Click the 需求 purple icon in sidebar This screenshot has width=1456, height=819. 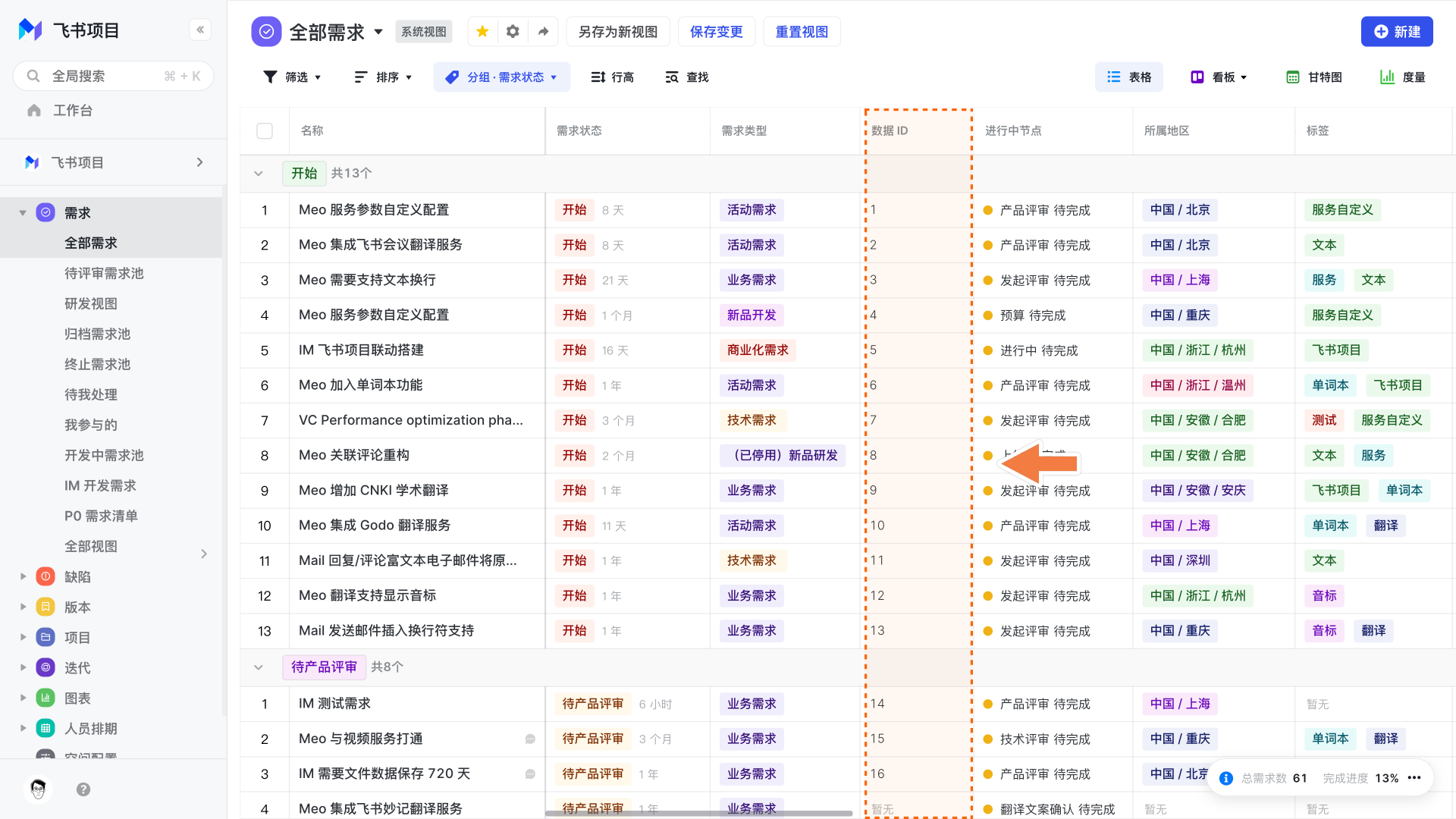[45, 213]
